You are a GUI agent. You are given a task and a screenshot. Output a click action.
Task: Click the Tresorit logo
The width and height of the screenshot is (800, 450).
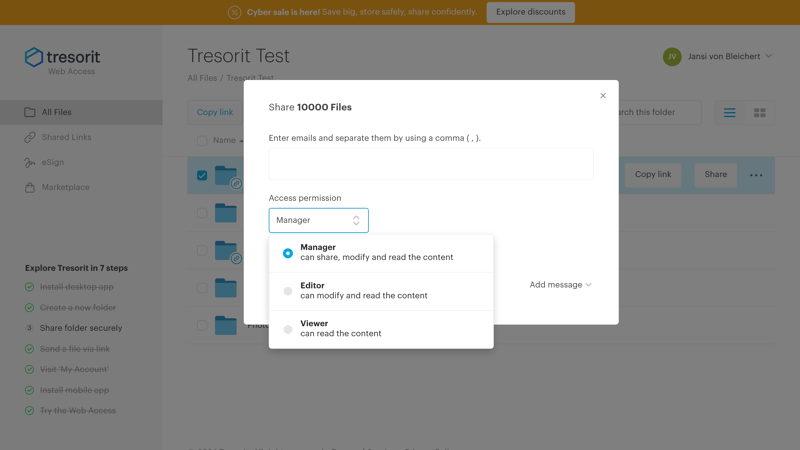point(62,61)
